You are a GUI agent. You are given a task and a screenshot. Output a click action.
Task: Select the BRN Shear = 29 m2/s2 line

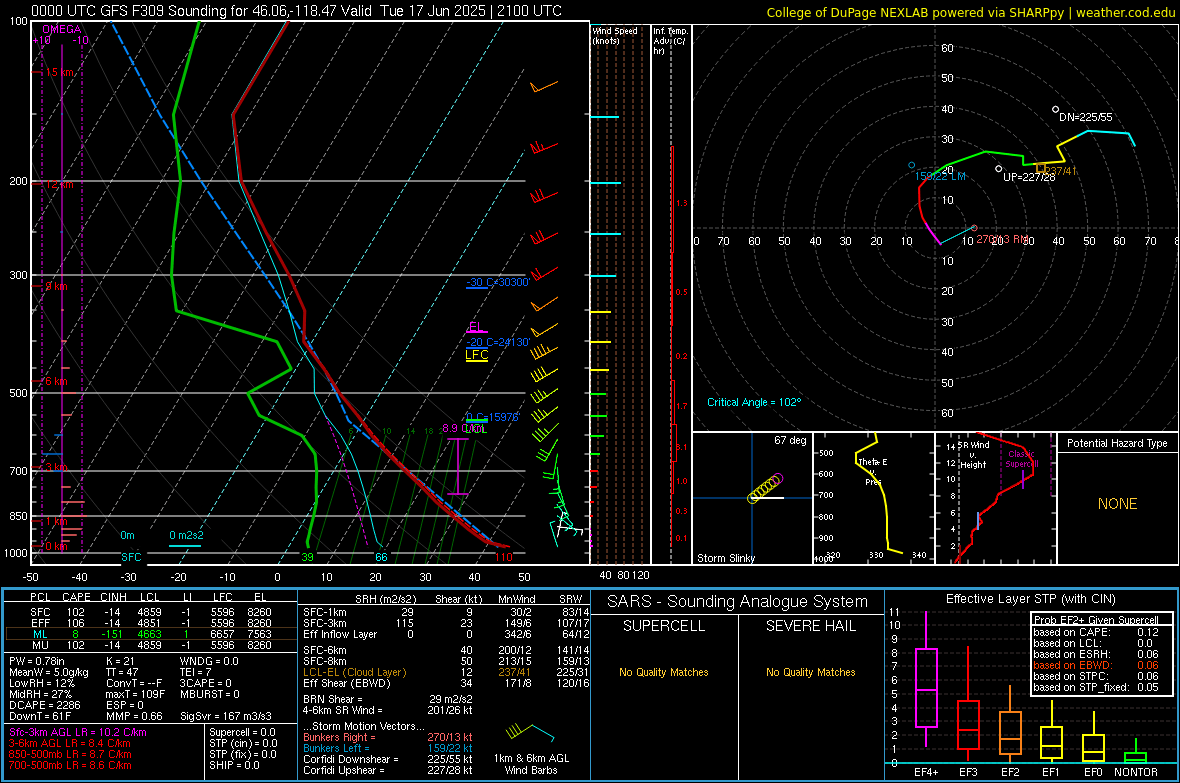coord(387,699)
